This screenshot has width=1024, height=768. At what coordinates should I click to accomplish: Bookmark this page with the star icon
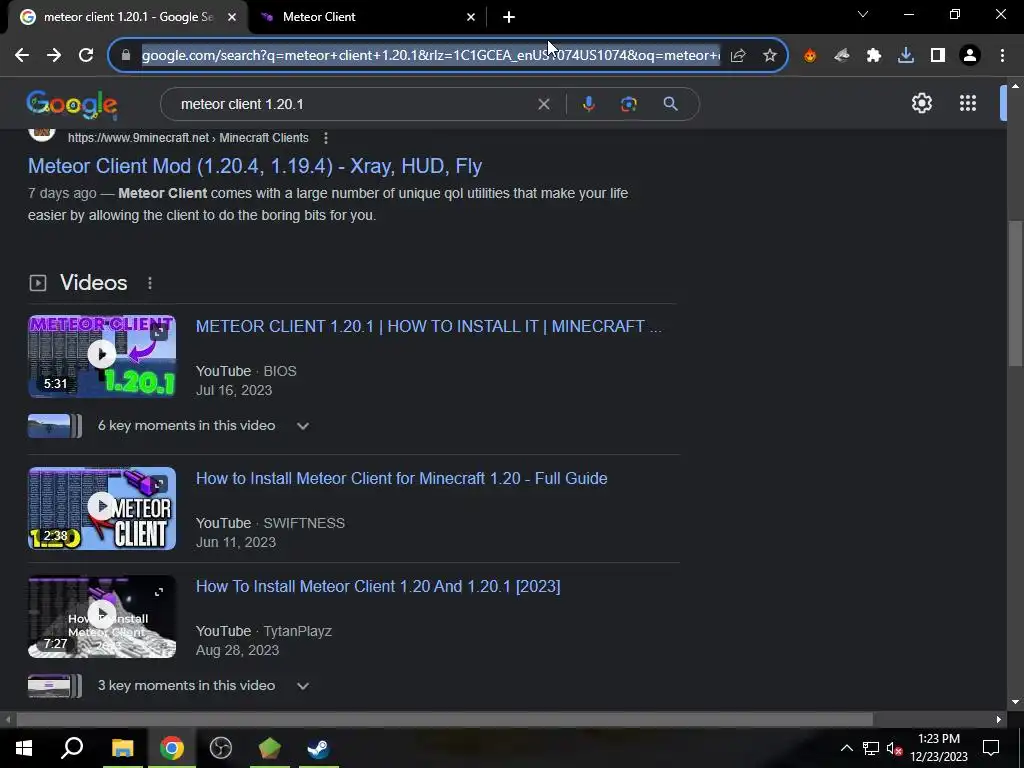point(770,56)
